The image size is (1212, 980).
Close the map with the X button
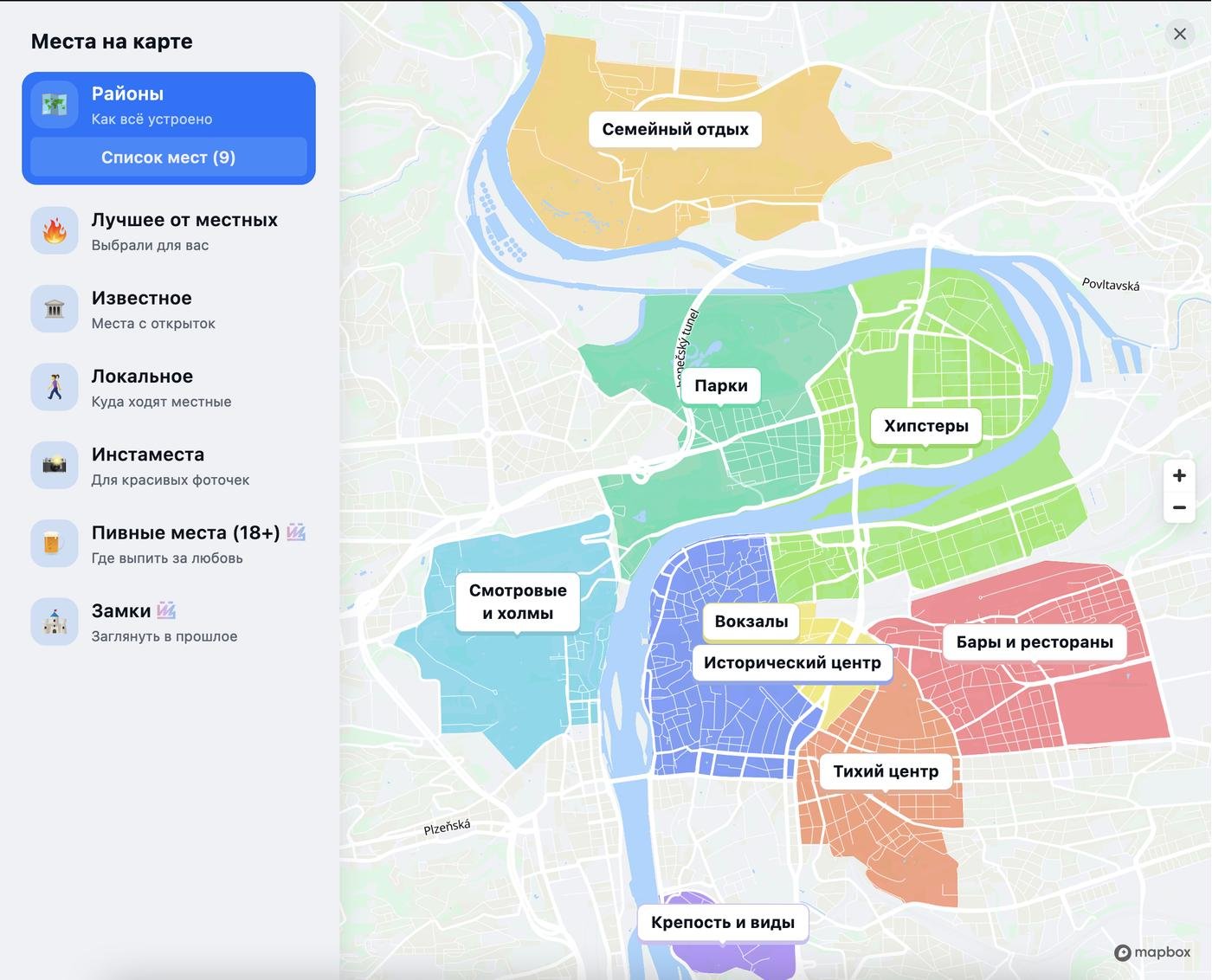pyautogui.click(x=1179, y=34)
